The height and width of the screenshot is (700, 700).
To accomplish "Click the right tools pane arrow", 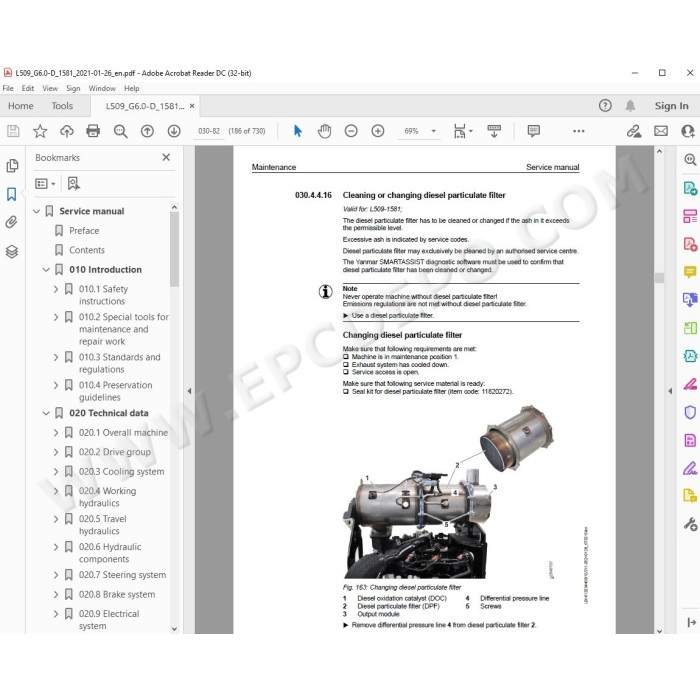I will click(x=670, y=391).
